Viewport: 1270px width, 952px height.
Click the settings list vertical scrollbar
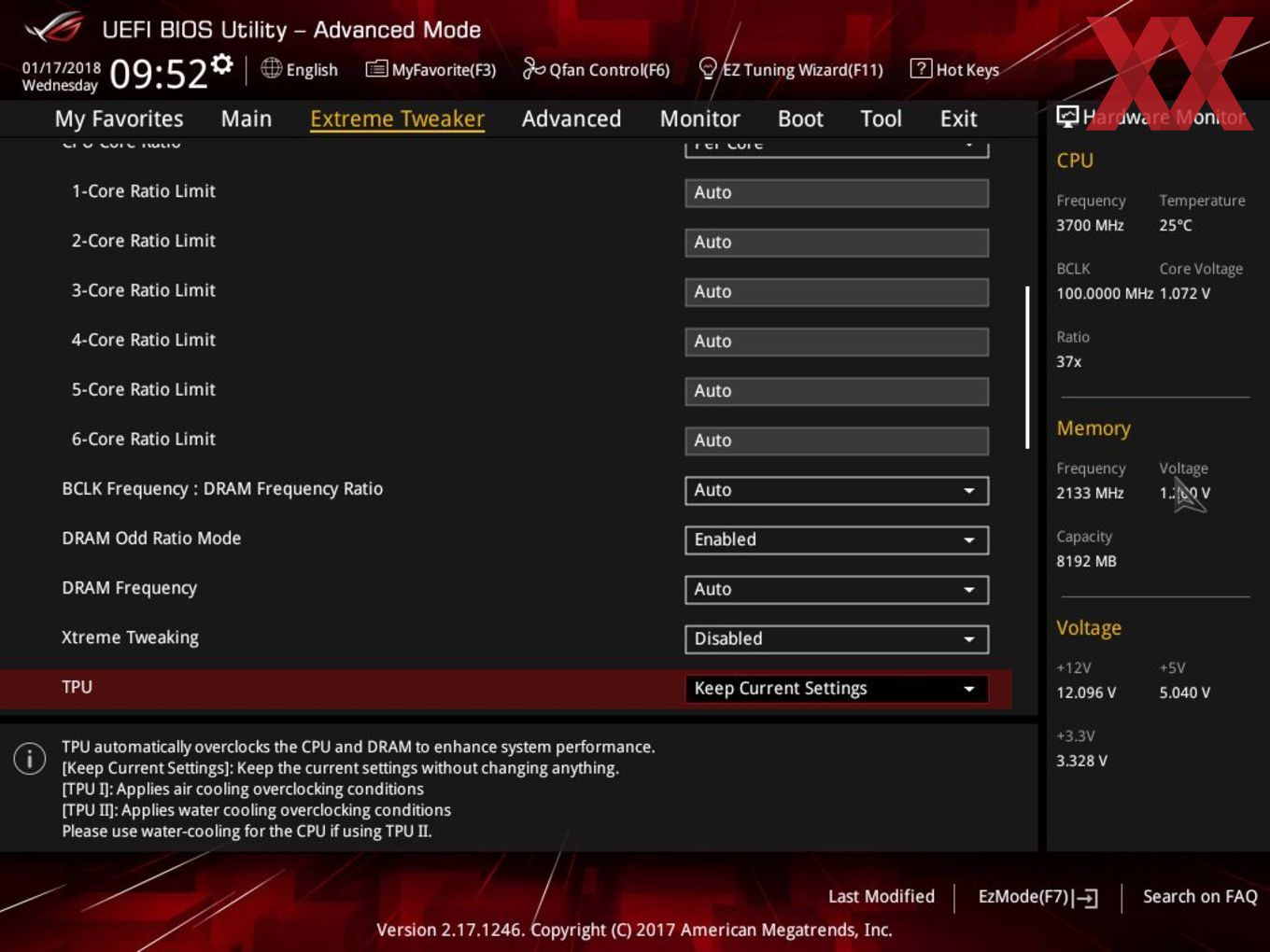(x=1027, y=367)
